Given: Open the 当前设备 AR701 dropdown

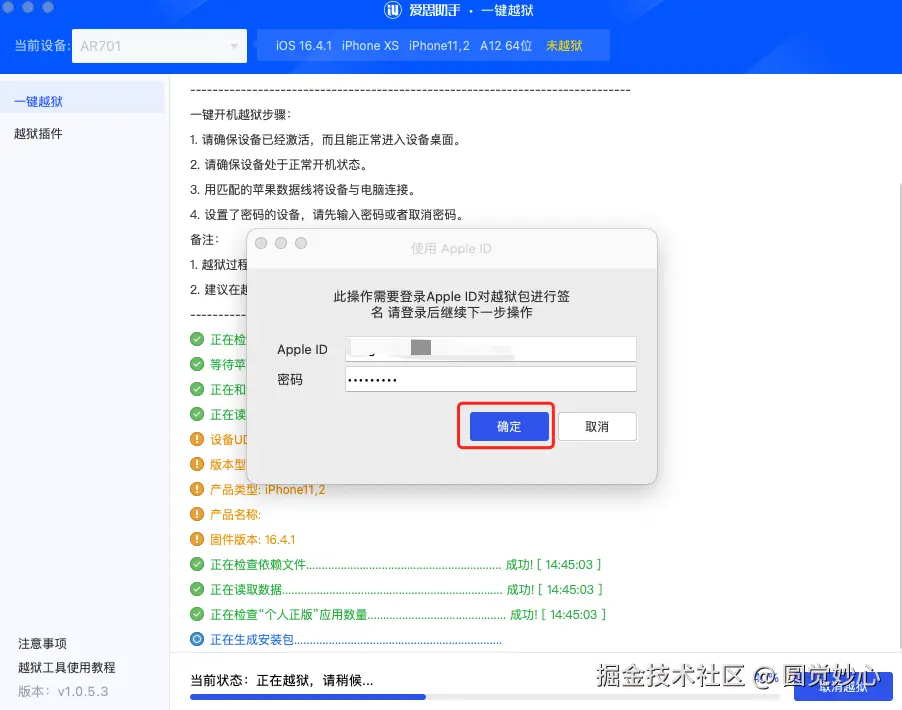Looking at the screenshot, I should pyautogui.click(x=159, y=46).
